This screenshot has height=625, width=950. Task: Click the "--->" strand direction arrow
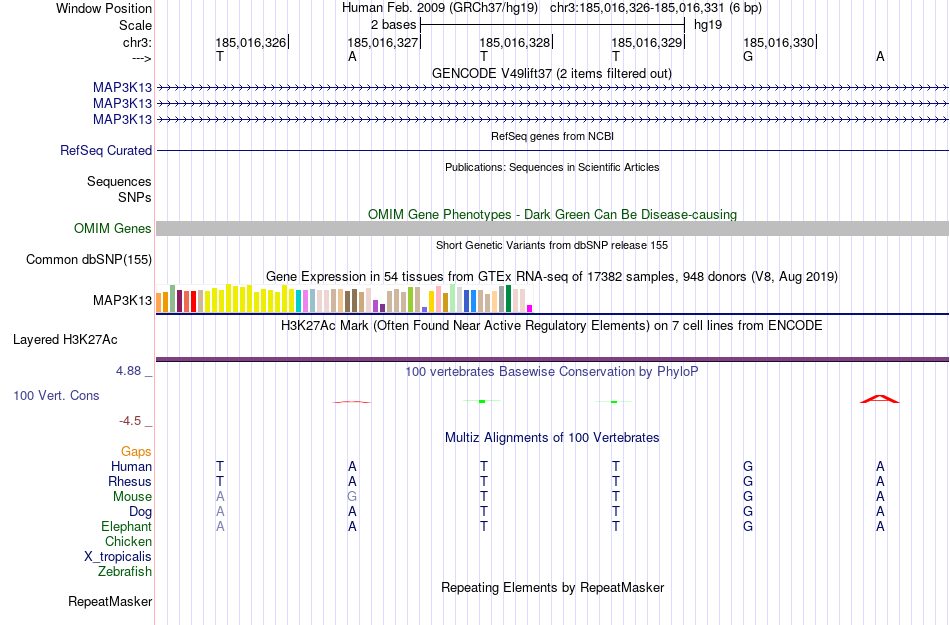click(x=141, y=58)
